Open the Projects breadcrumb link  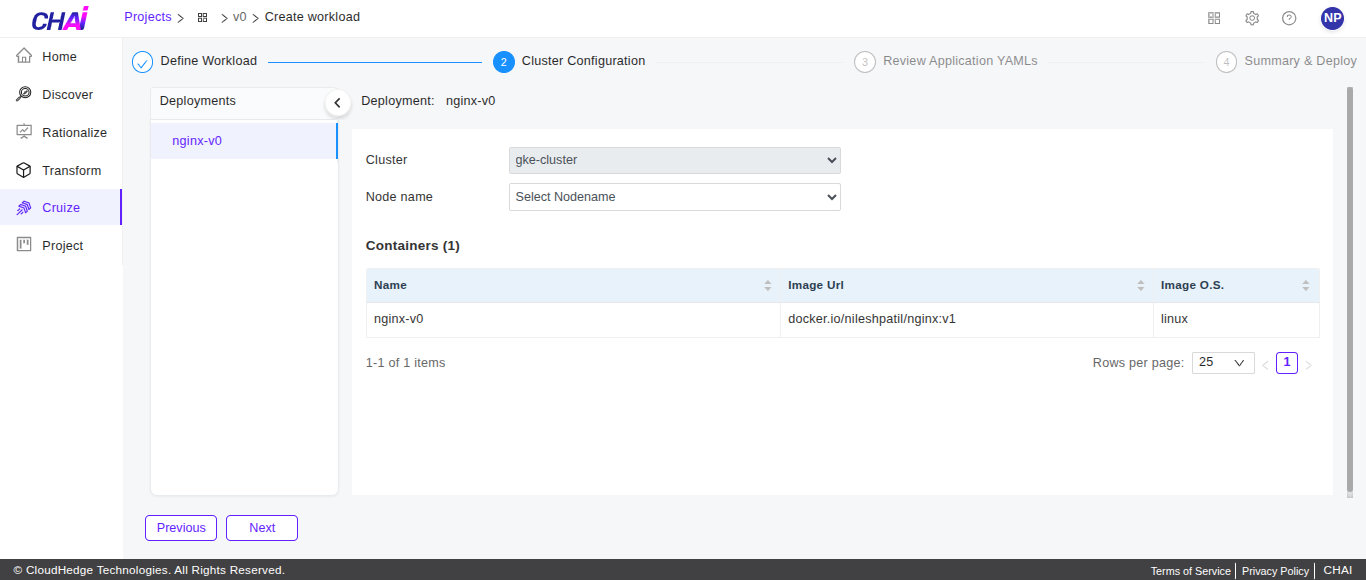(x=147, y=17)
